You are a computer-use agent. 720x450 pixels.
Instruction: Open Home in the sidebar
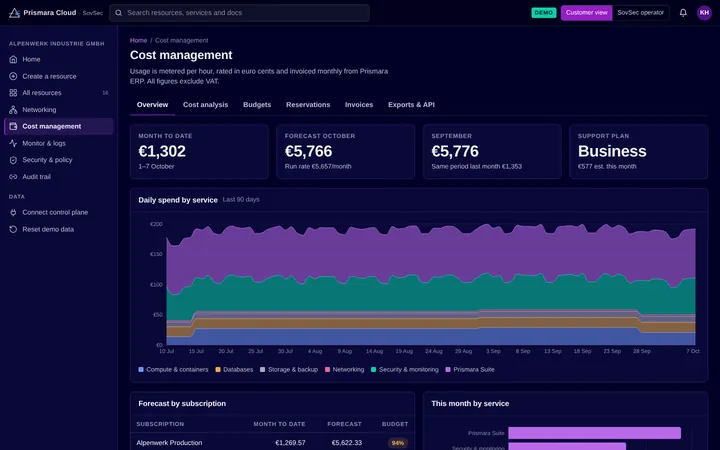point(59,59)
